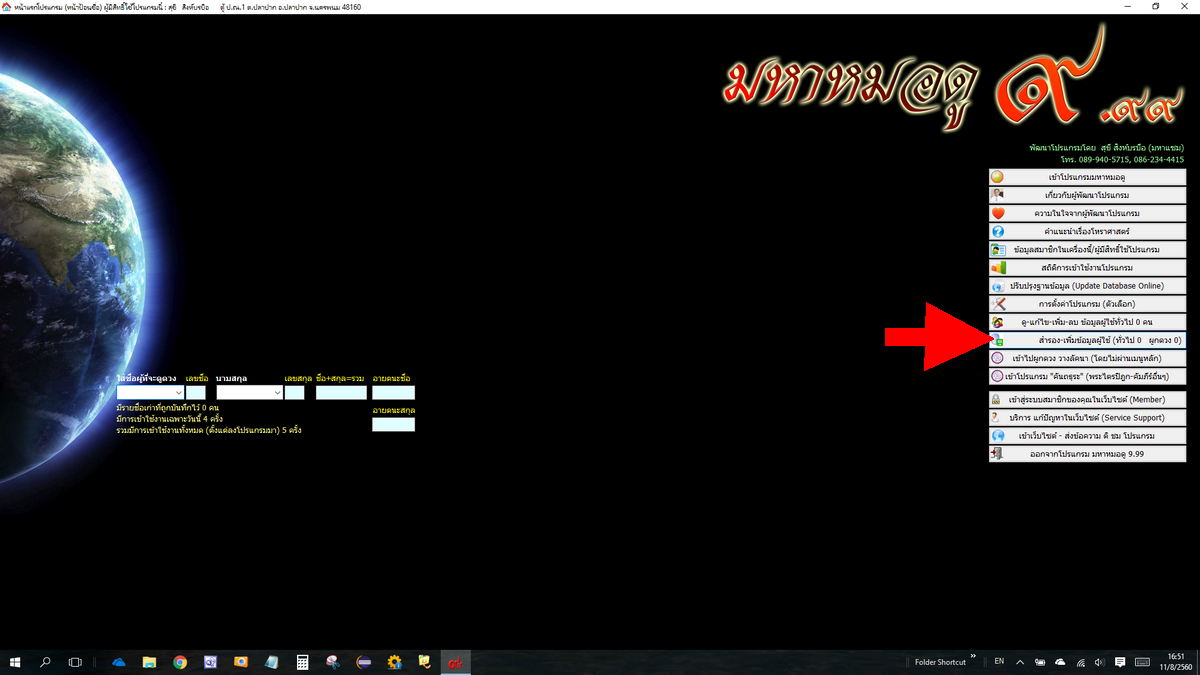Select active มหาหมอดู red taskbar icon
The image size is (1200, 675).
pos(455,662)
